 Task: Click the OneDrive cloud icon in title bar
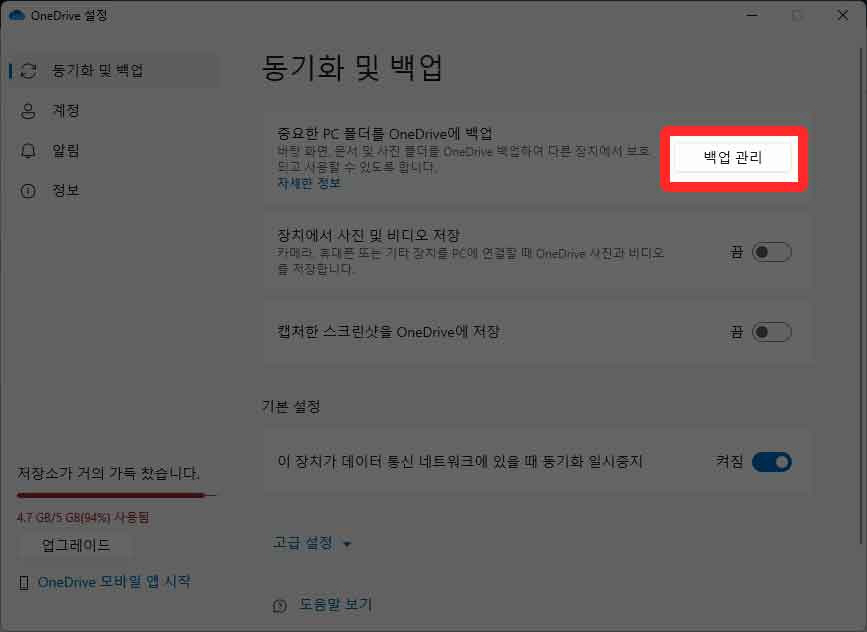(17, 15)
